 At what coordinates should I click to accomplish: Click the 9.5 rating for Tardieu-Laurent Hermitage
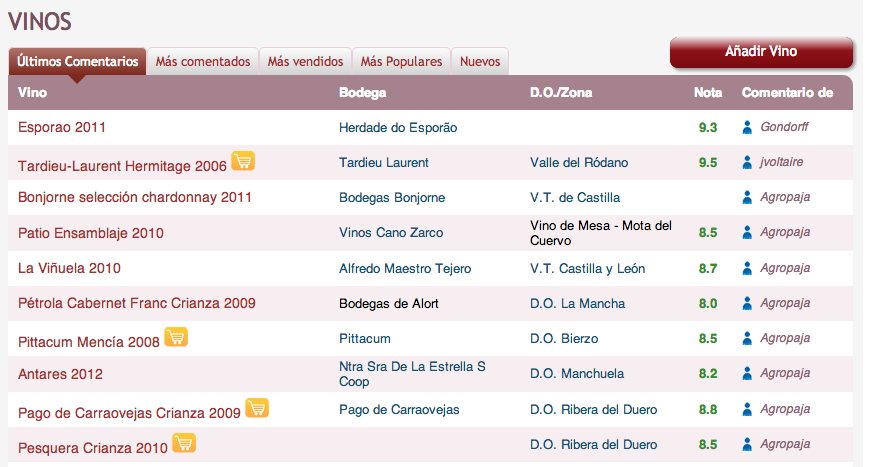[x=708, y=163]
